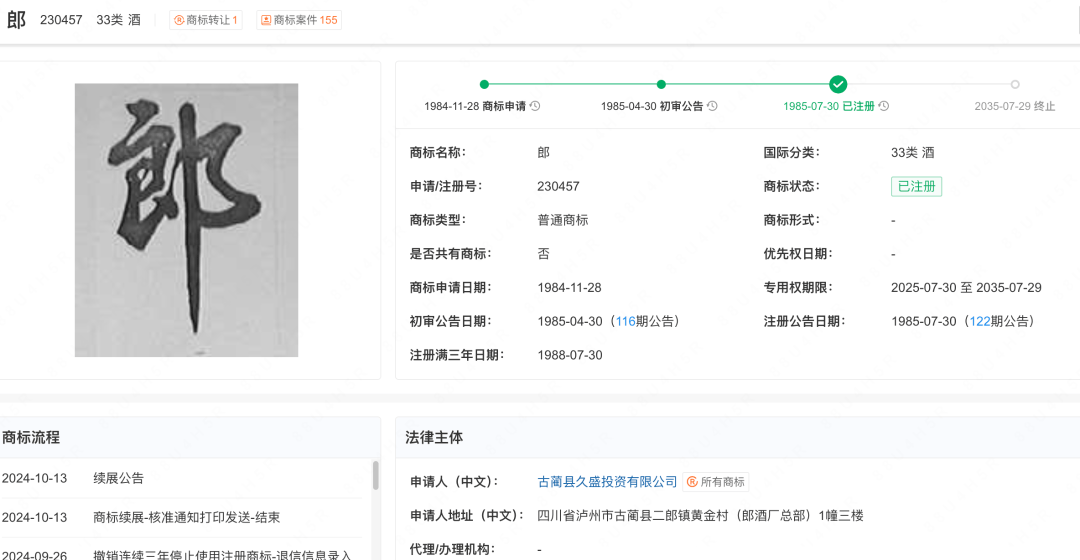The height and width of the screenshot is (560, 1080).
Task: Click the green 已注册 status badge
Action: point(916,186)
